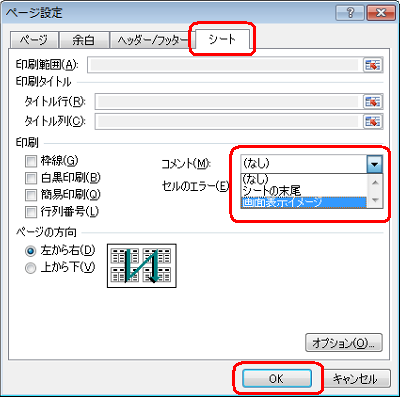The width and height of the screenshot is (400, 397).
Task: Go to the ヘッダー/フッター tab
Action: pyautogui.click(x=153, y=40)
